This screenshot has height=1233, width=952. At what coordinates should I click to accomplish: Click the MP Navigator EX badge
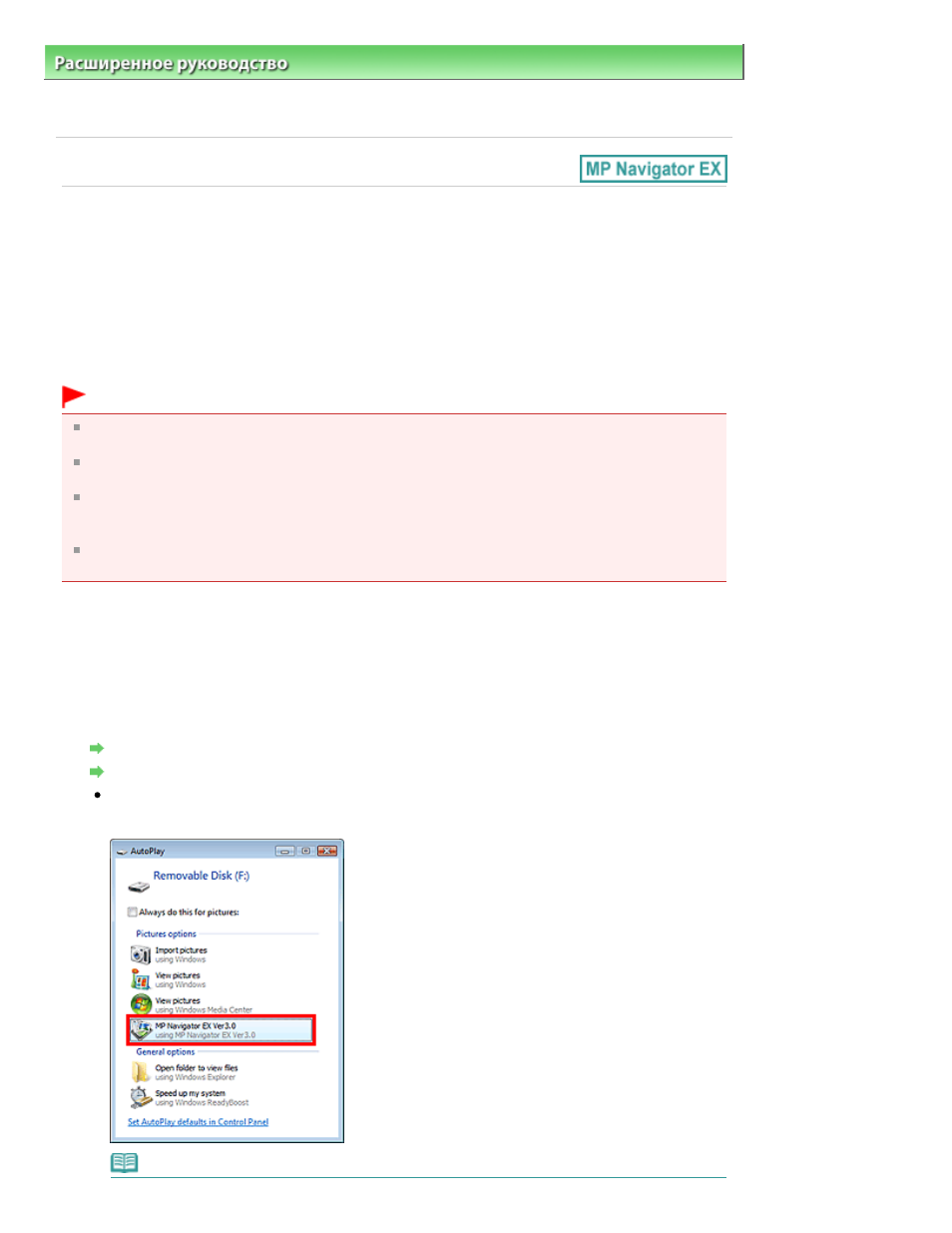point(654,169)
